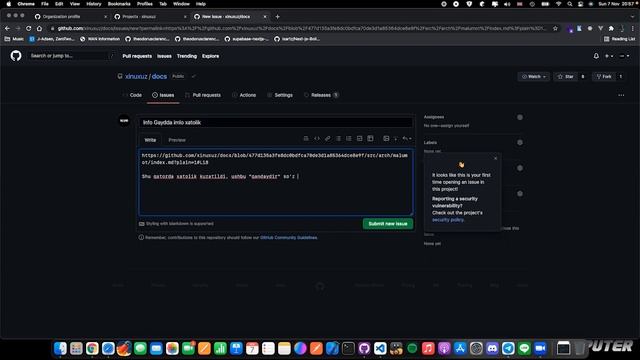
Task: Click inside the issue body text area
Action: (x=276, y=182)
